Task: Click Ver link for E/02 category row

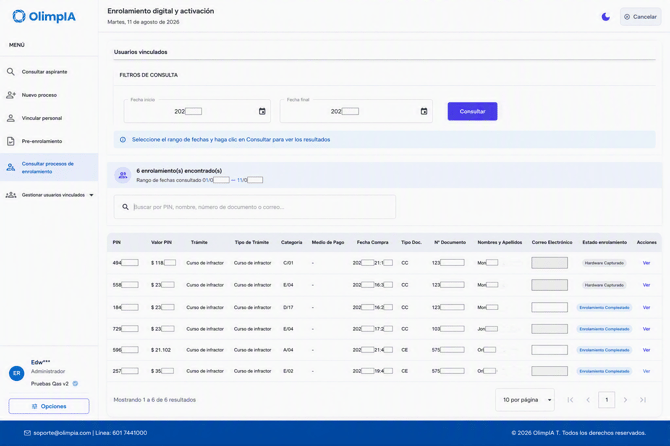Action: [x=646, y=371]
